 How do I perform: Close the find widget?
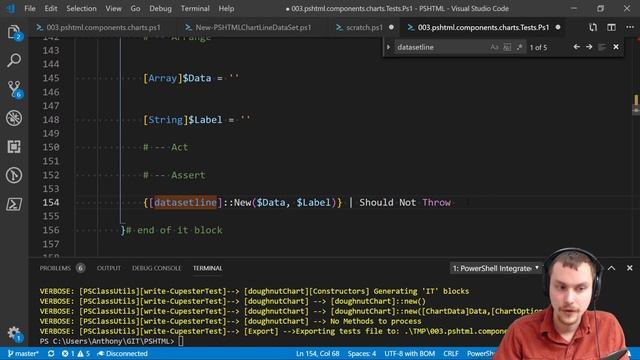(x=616, y=47)
